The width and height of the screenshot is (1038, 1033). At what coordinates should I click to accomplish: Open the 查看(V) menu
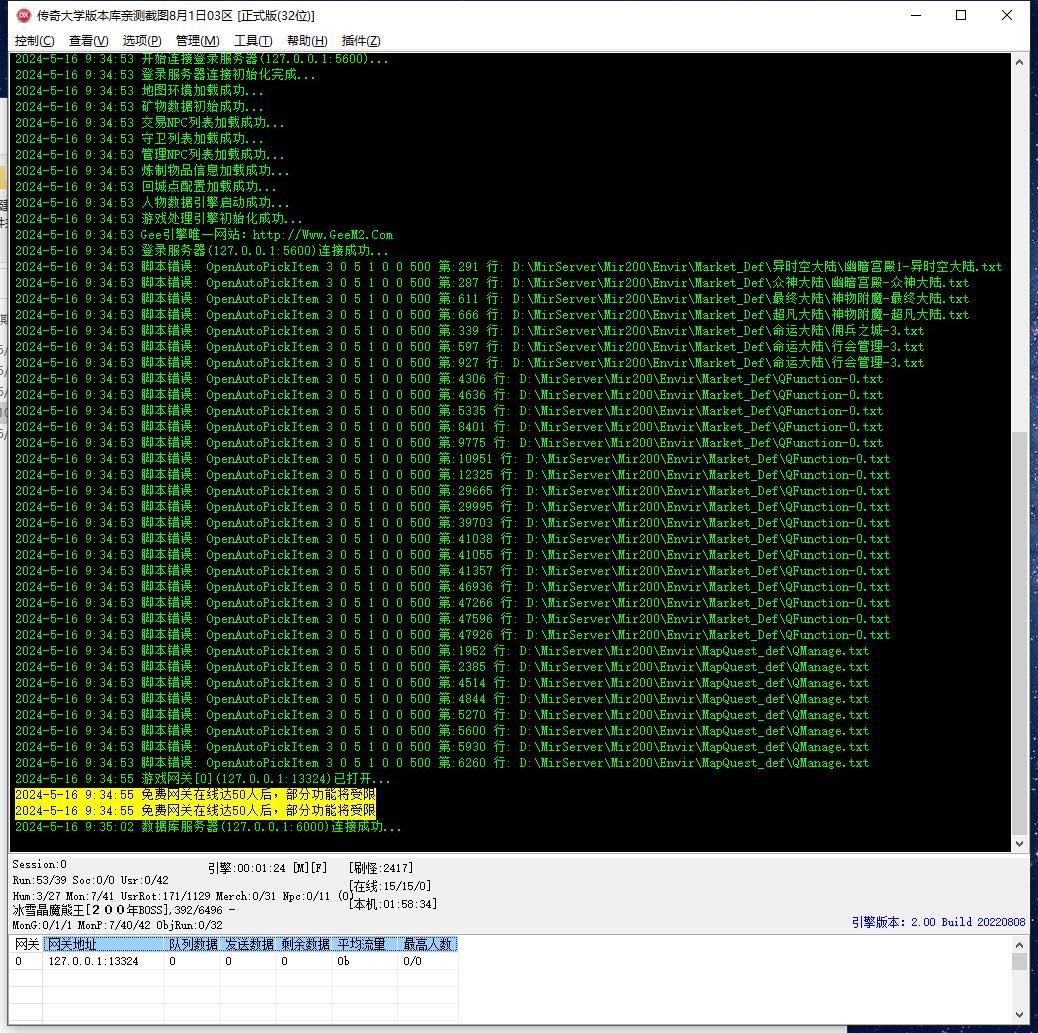tap(89, 41)
